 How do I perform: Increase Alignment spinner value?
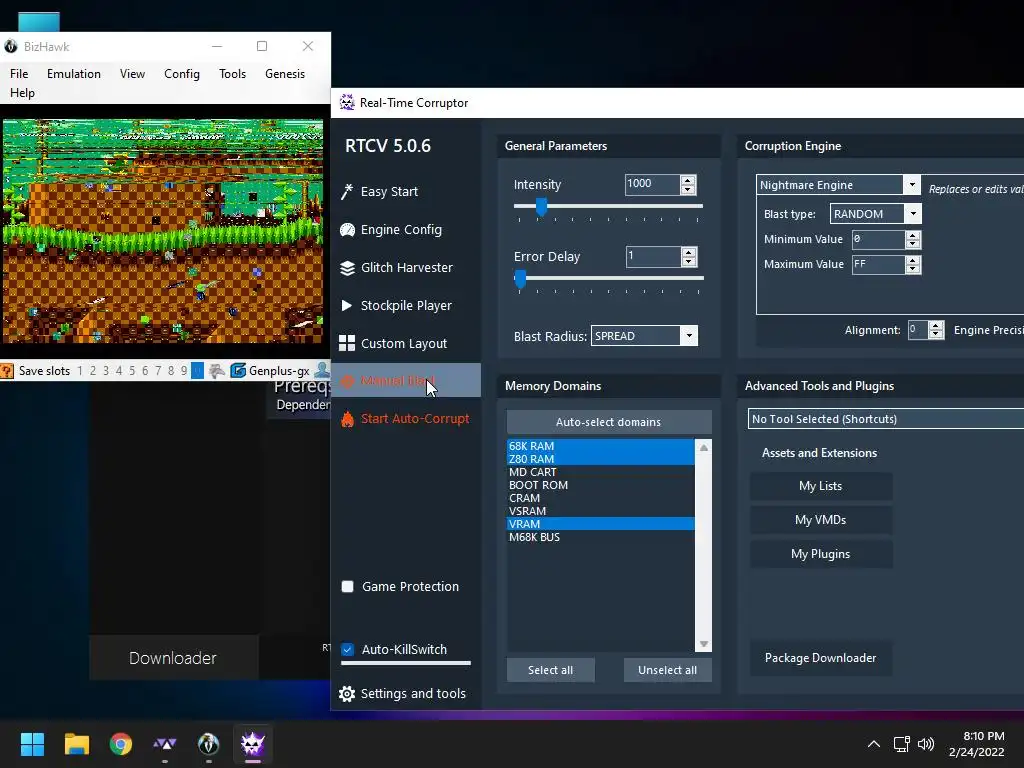coord(936,326)
